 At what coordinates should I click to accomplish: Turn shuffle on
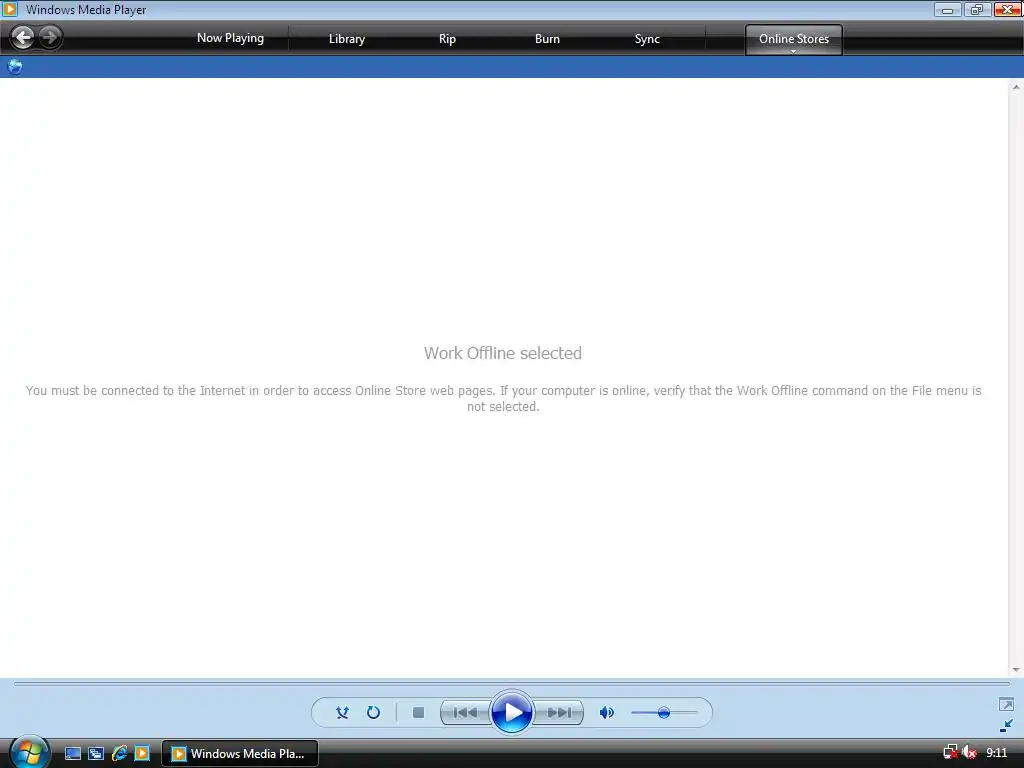pyautogui.click(x=342, y=712)
